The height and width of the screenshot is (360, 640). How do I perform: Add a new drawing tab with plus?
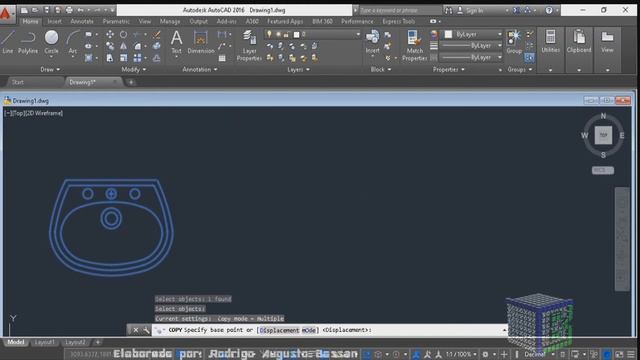pyautogui.click(x=131, y=82)
